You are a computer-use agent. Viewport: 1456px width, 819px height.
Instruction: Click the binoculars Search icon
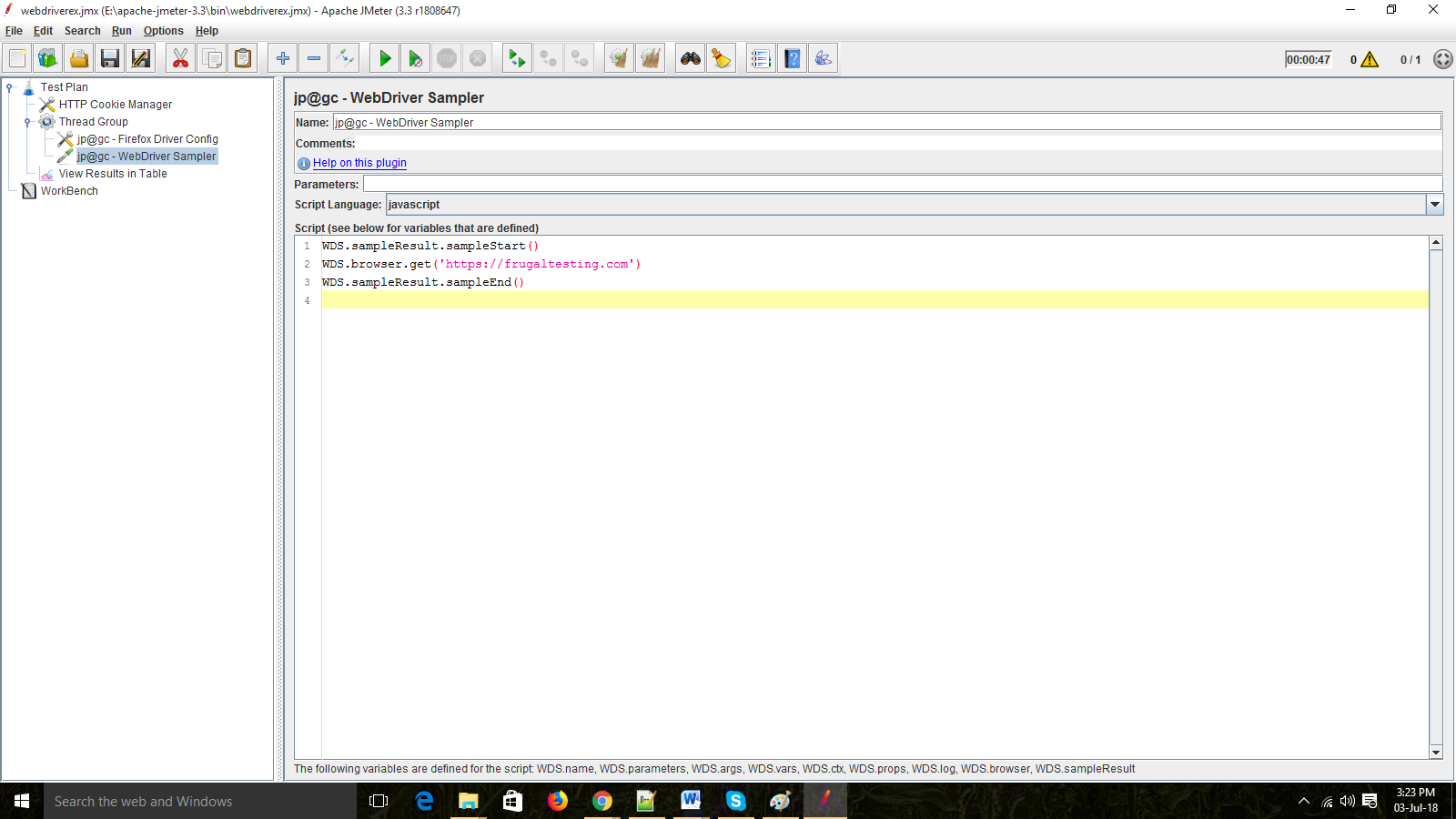[x=691, y=59]
